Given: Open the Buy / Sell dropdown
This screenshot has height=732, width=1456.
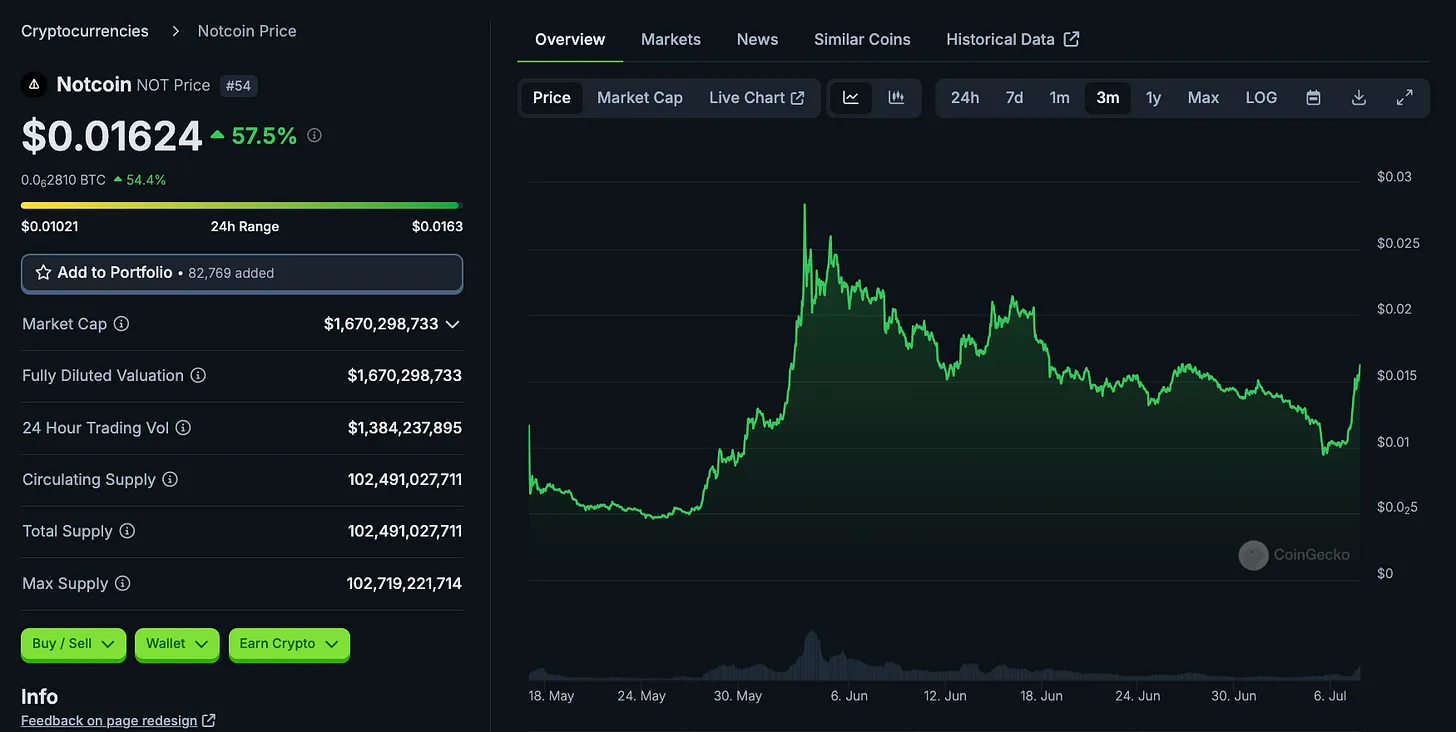Looking at the screenshot, I should [x=74, y=644].
